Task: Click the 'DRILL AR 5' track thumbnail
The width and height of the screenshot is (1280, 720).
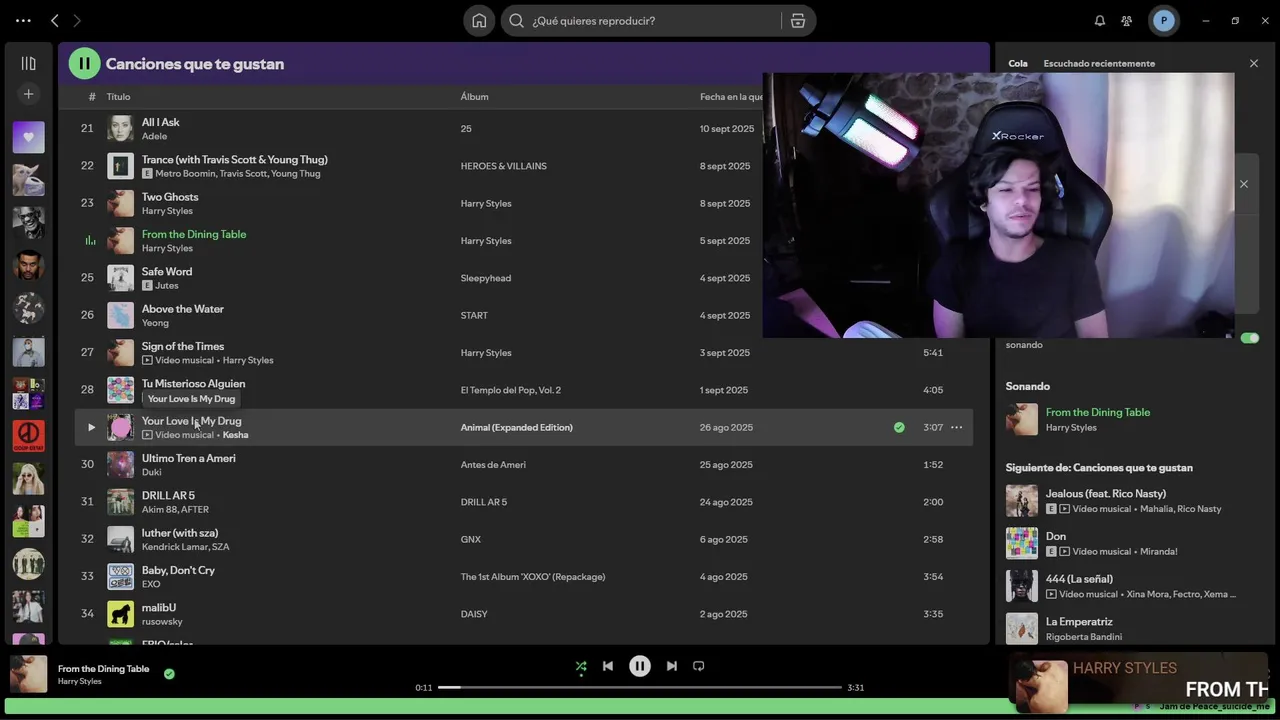Action: pos(120,502)
